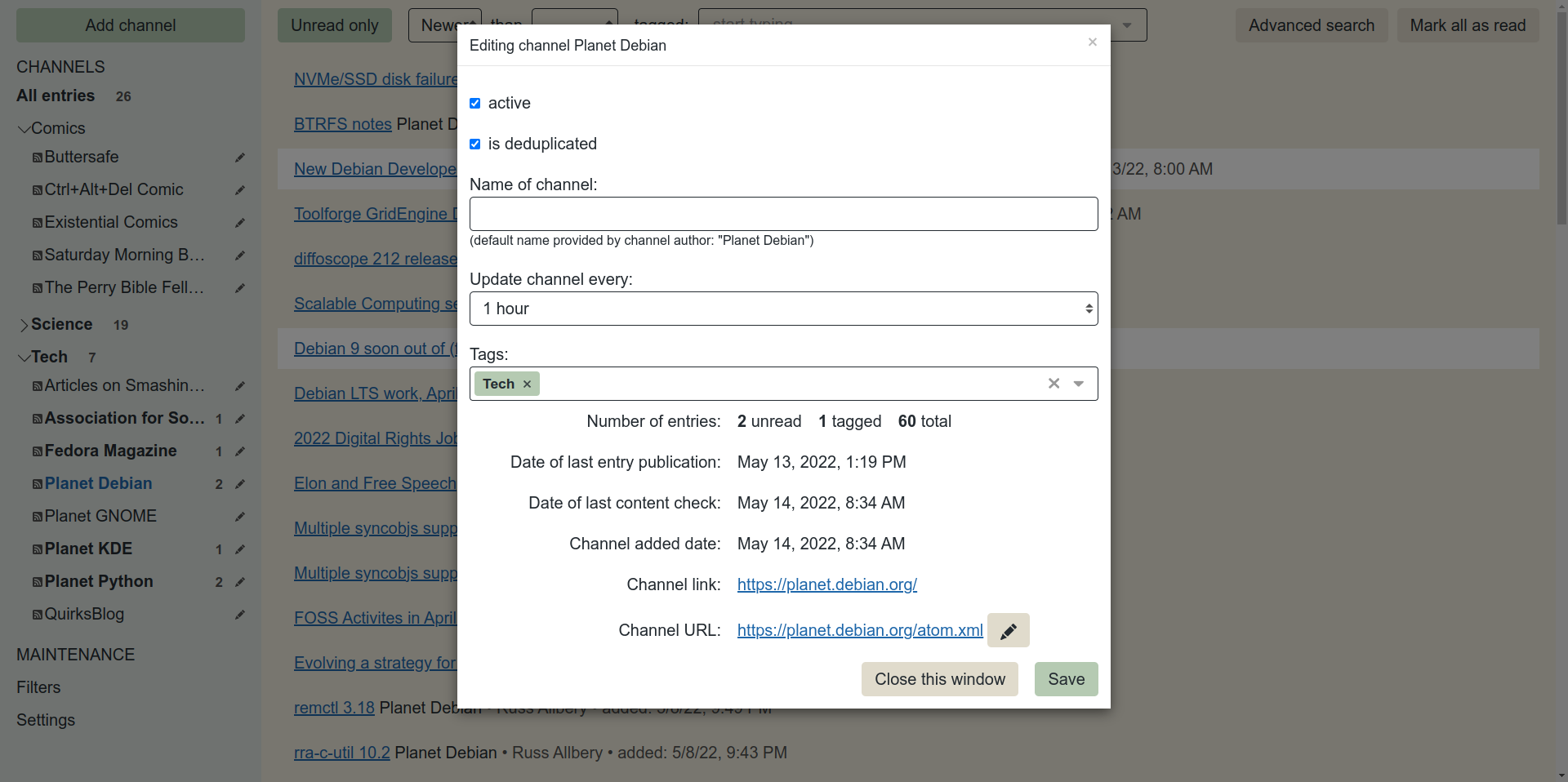Click the feed icon beside Planet KDE

(x=38, y=549)
